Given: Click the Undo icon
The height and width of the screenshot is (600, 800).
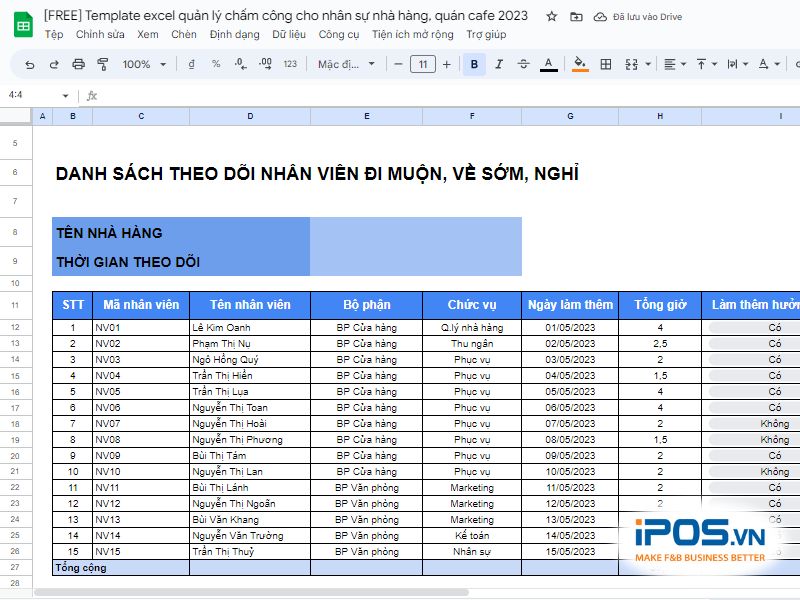Looking at the screenshot, I should (x=30, y=64).
